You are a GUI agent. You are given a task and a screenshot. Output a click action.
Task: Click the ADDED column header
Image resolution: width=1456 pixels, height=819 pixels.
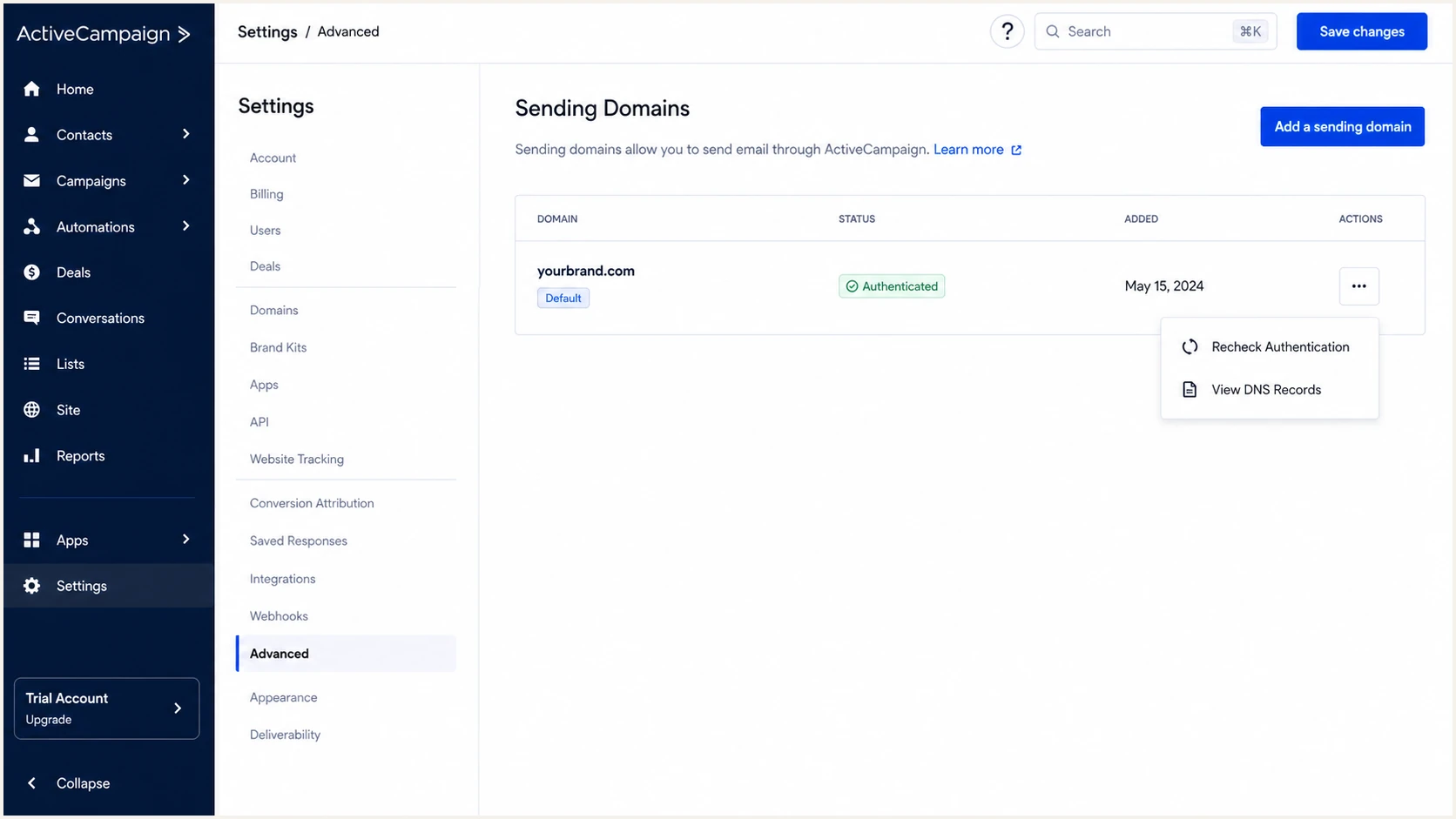point(1141,218)
